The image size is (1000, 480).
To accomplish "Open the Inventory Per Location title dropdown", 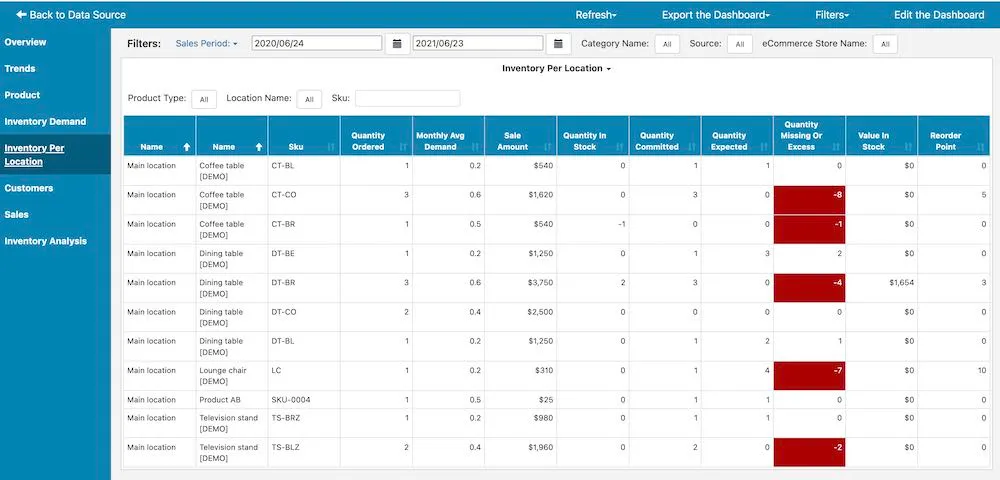I will click(x=556, y=69).
